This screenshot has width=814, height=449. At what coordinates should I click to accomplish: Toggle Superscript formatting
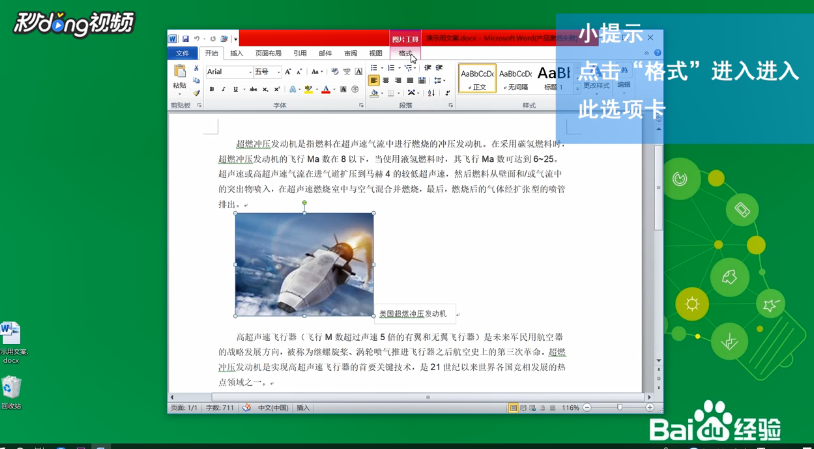pyautogui.click(x=277, y=89)
